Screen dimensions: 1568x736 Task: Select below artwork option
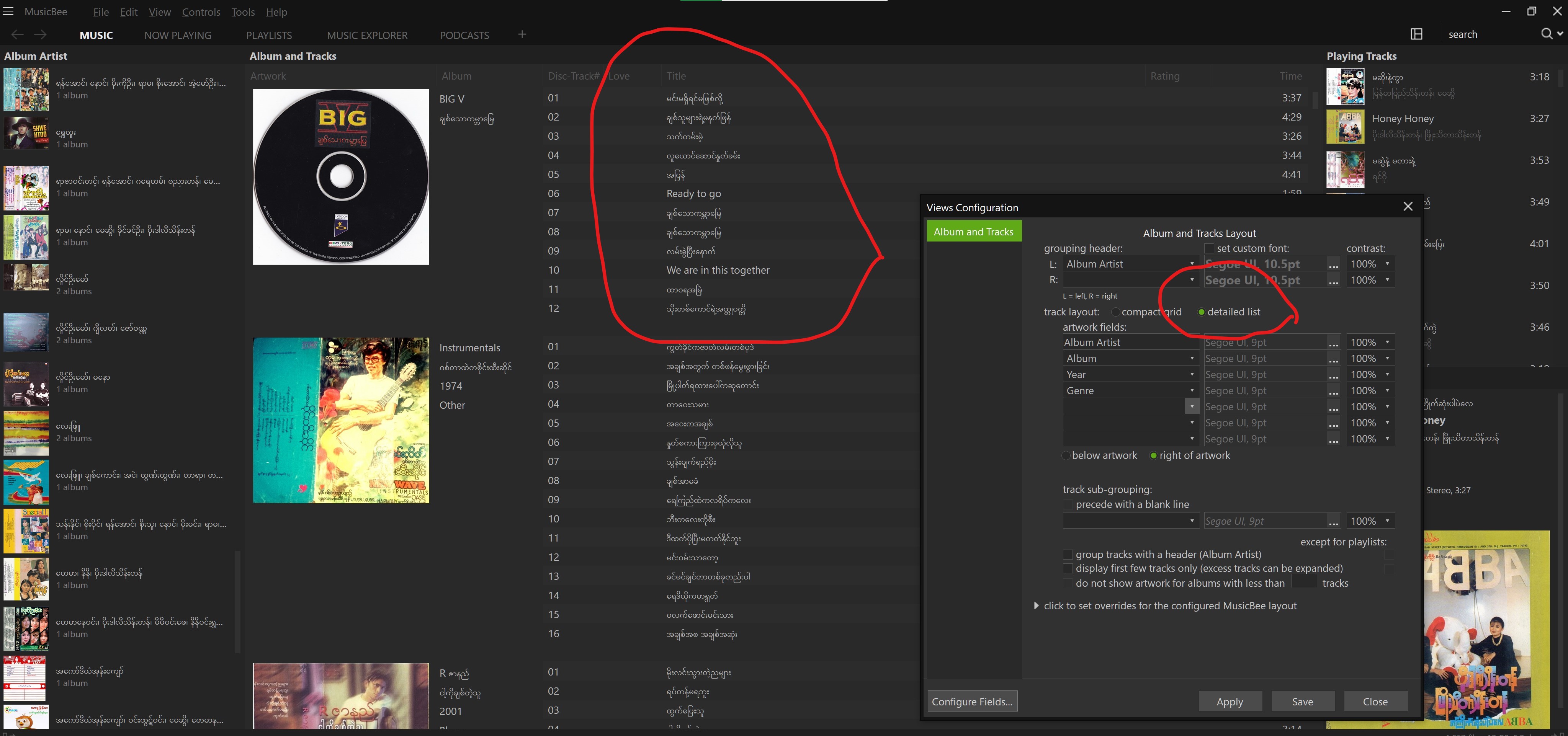(1066, 455)
